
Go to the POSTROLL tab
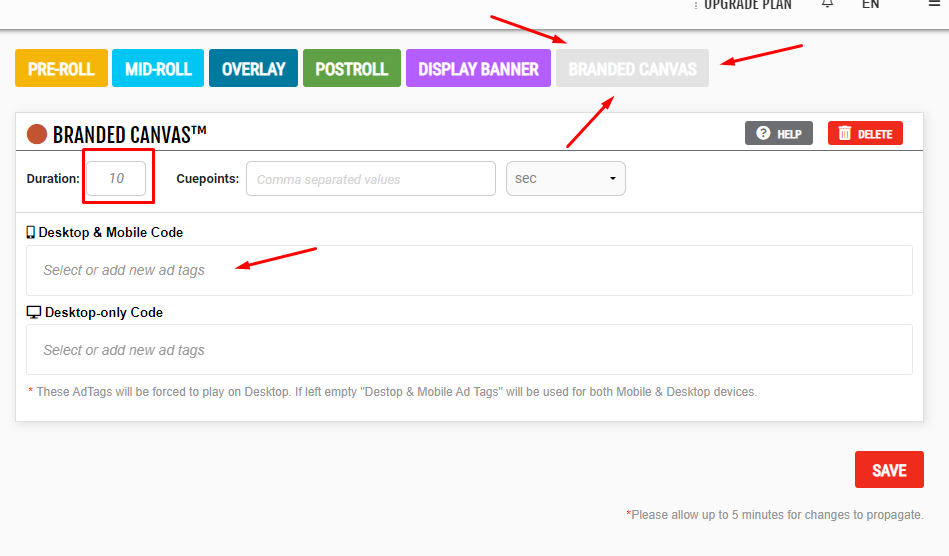point(352,68)
